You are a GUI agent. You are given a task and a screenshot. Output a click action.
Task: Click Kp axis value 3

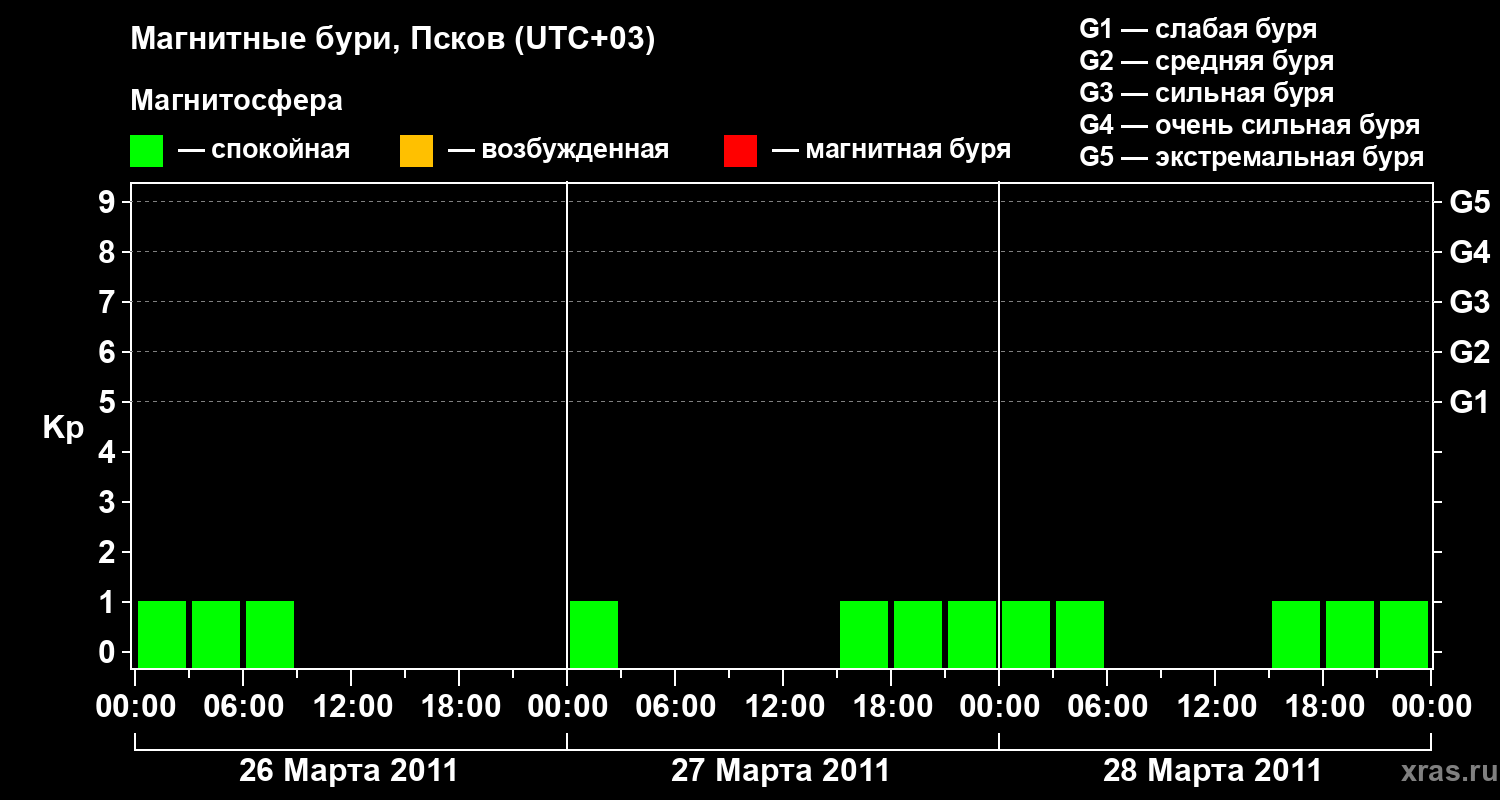tap(109, 502)
